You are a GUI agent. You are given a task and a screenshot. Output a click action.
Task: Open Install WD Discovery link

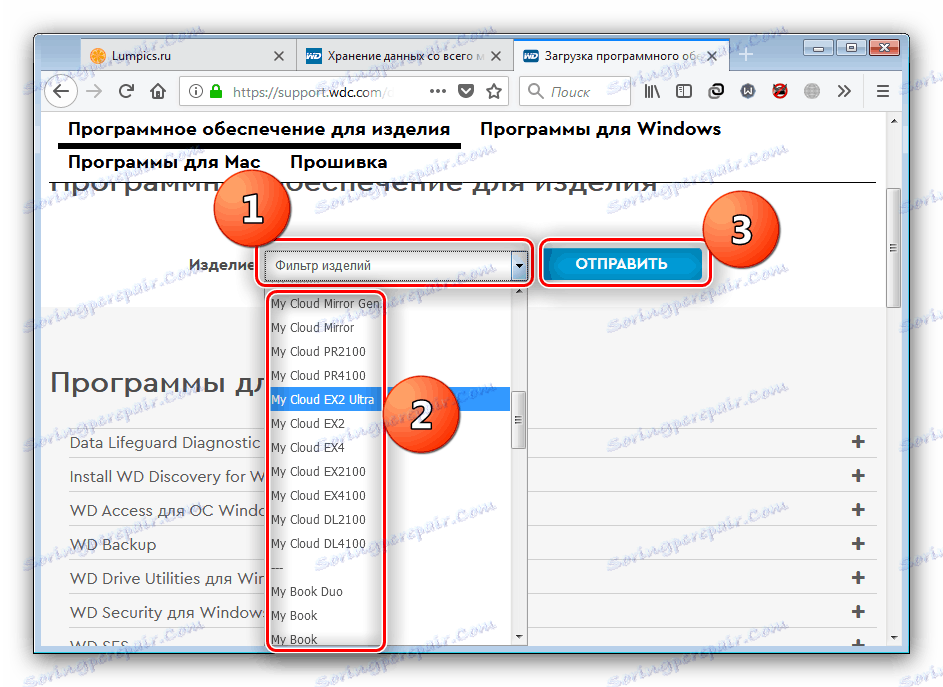(167, 476)
